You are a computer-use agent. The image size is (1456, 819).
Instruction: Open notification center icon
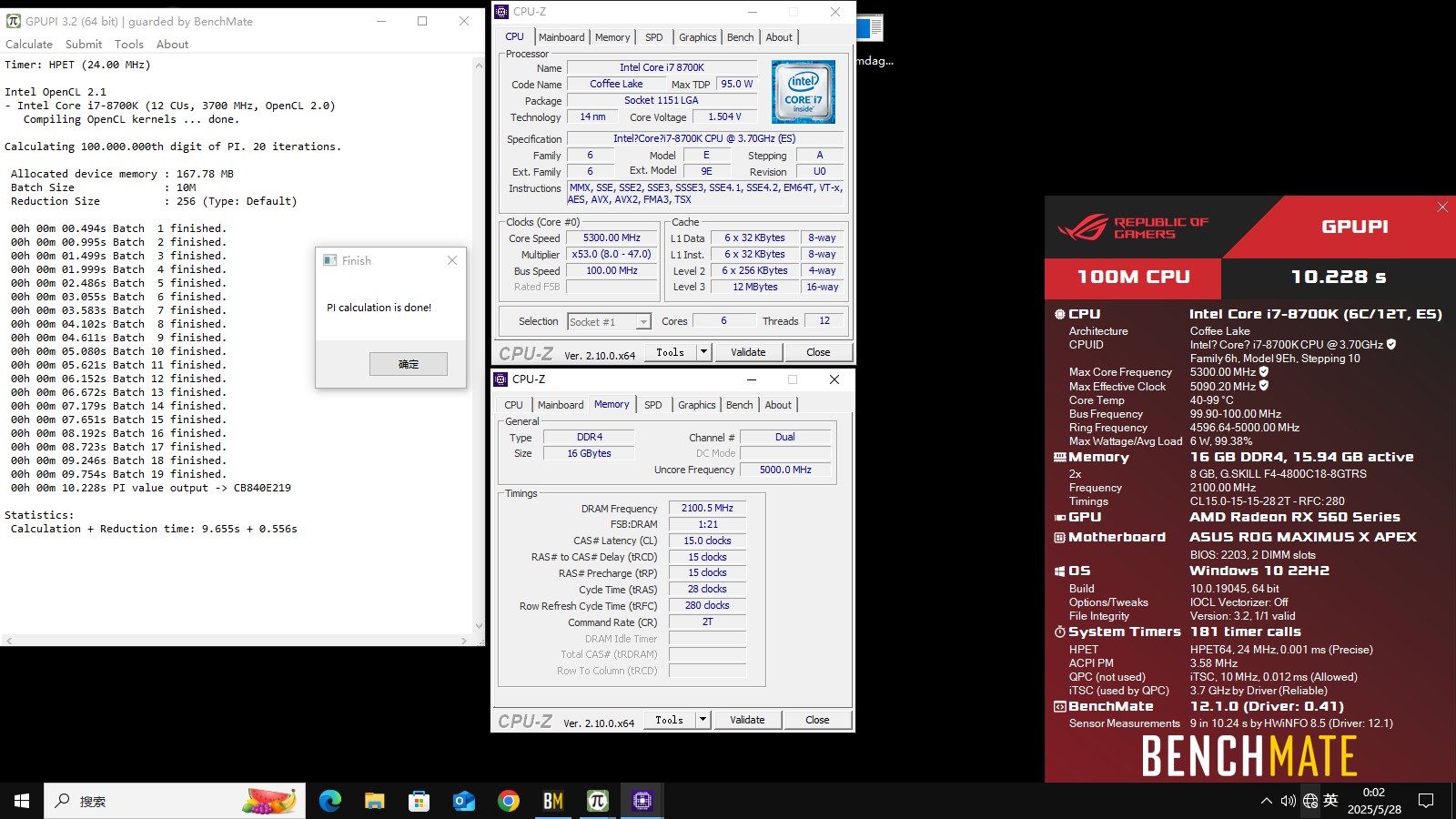[1426, 801]
